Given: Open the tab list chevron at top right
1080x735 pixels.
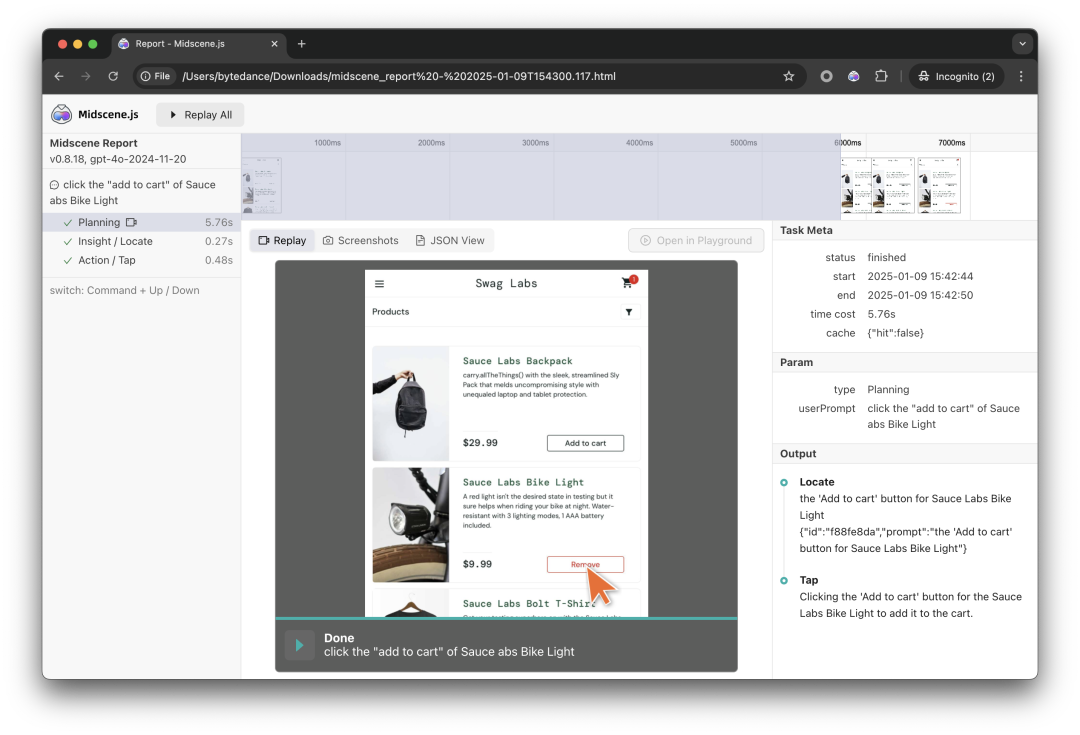Looking at the screenshot, I should [1022, 43].
